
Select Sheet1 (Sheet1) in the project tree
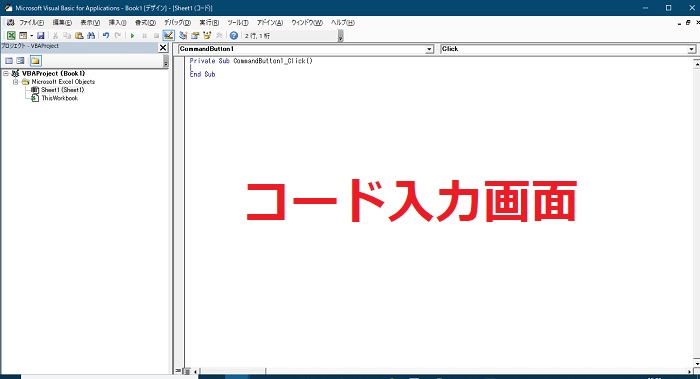pyautogui.click(x=62, y=90)
